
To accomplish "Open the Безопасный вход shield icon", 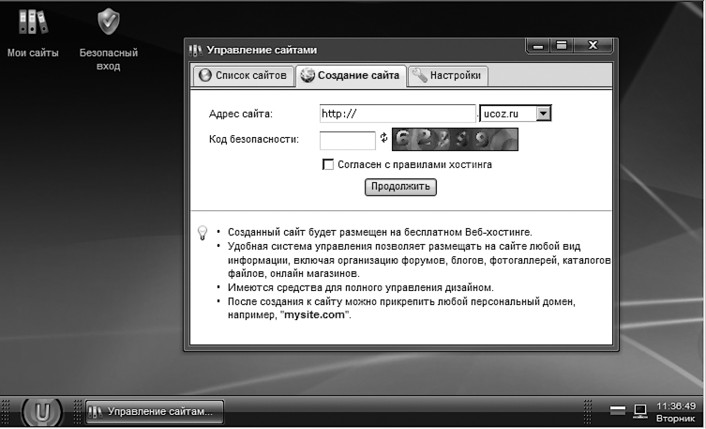I will tap(108, 25).
